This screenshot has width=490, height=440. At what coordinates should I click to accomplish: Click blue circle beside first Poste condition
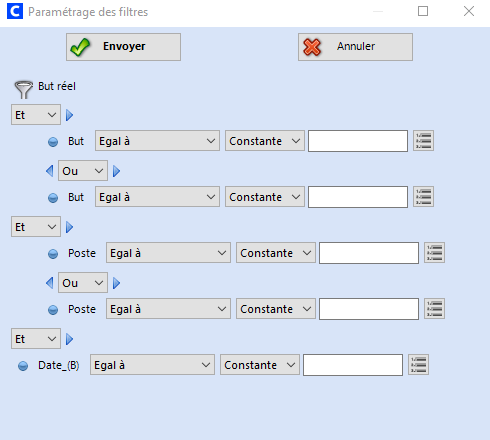[x=53, y=254]
